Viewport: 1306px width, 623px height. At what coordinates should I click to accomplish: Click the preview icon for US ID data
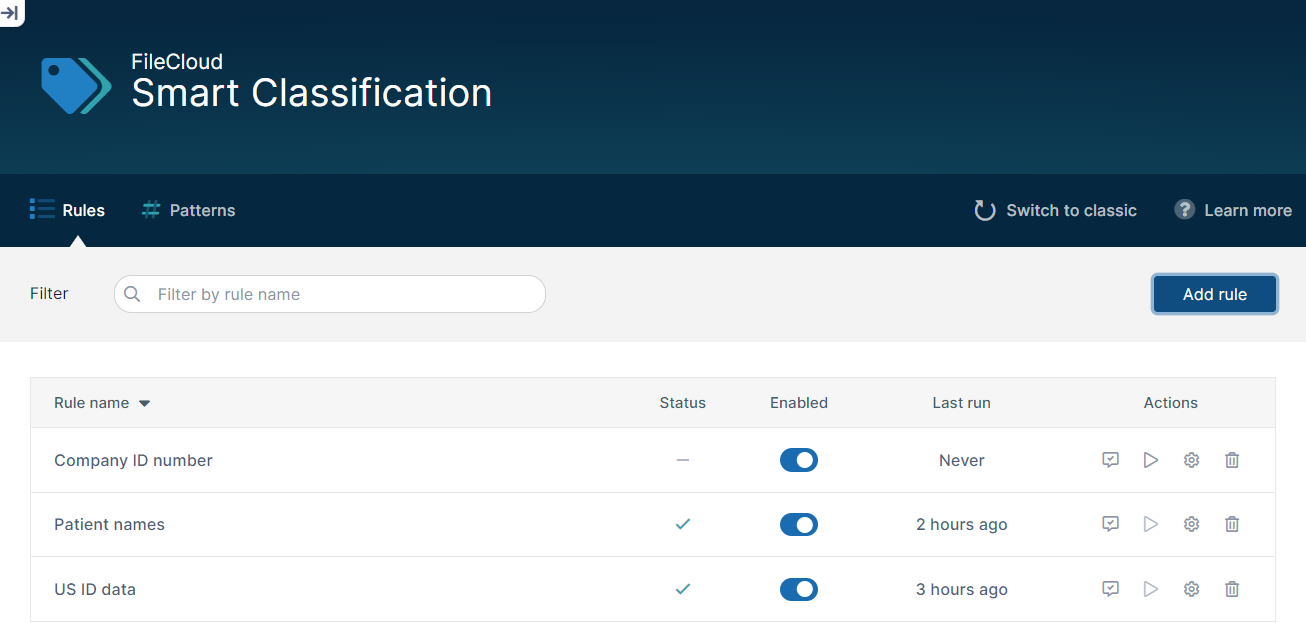pos(1110,589)
